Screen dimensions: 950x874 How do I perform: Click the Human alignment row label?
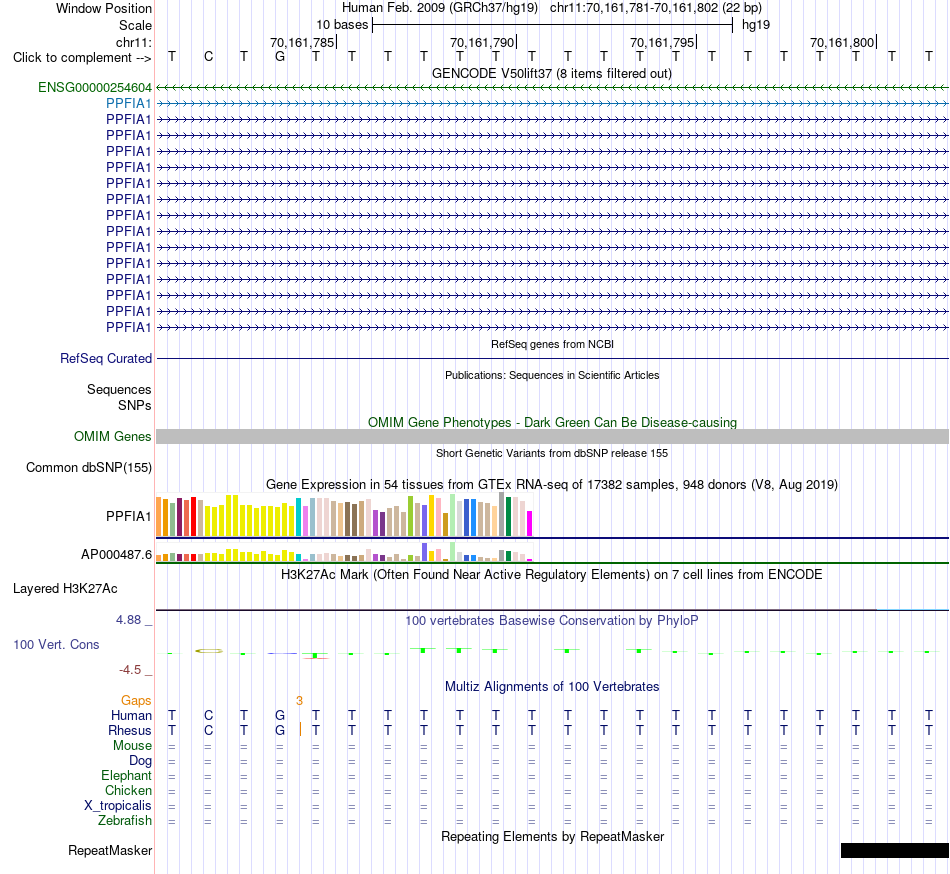pyautogui.click(x=131, y=716)
